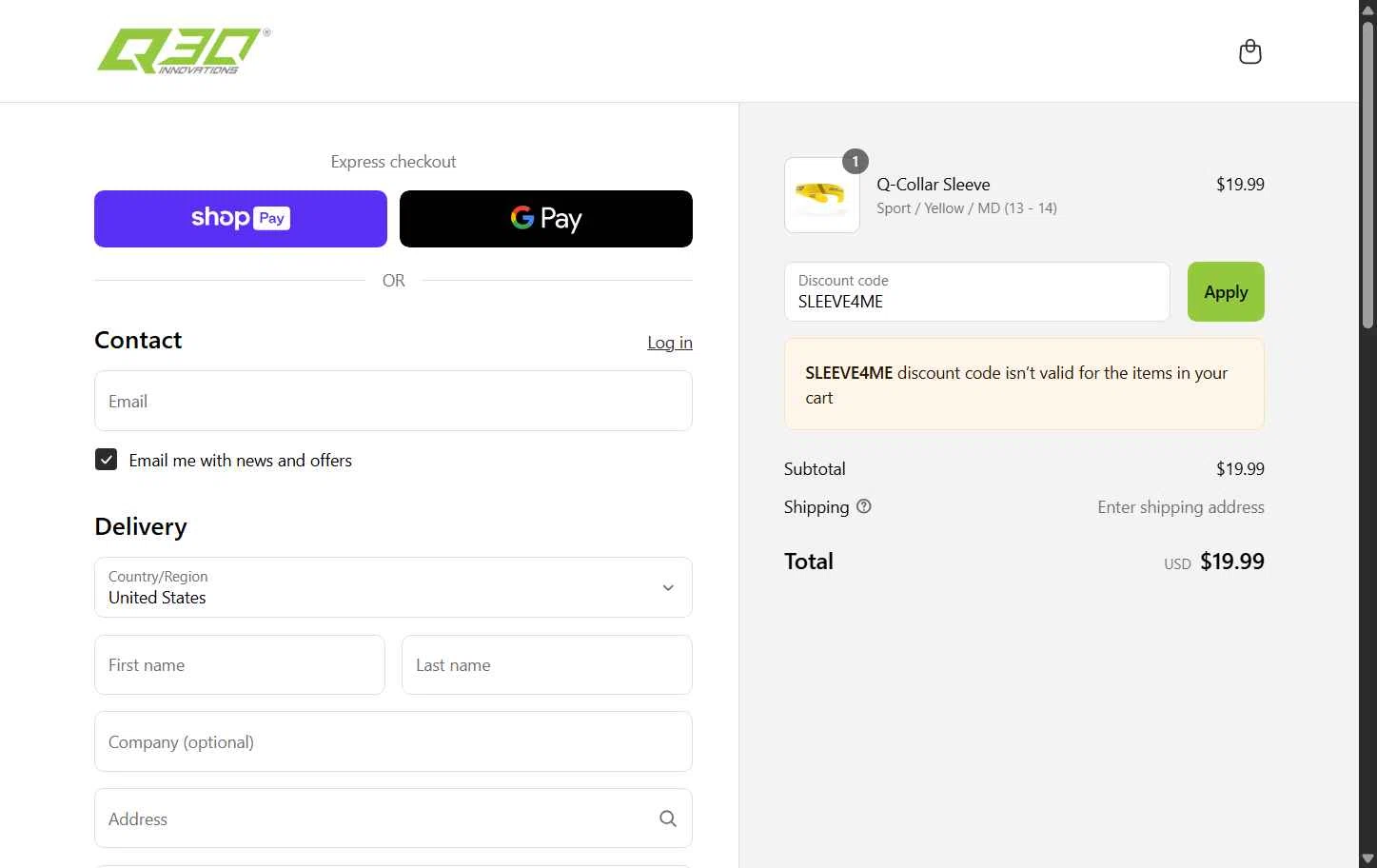This screenshot has width=1377, height=868.
Task: Focus the Company (optional) field
Action: point(393,741)
